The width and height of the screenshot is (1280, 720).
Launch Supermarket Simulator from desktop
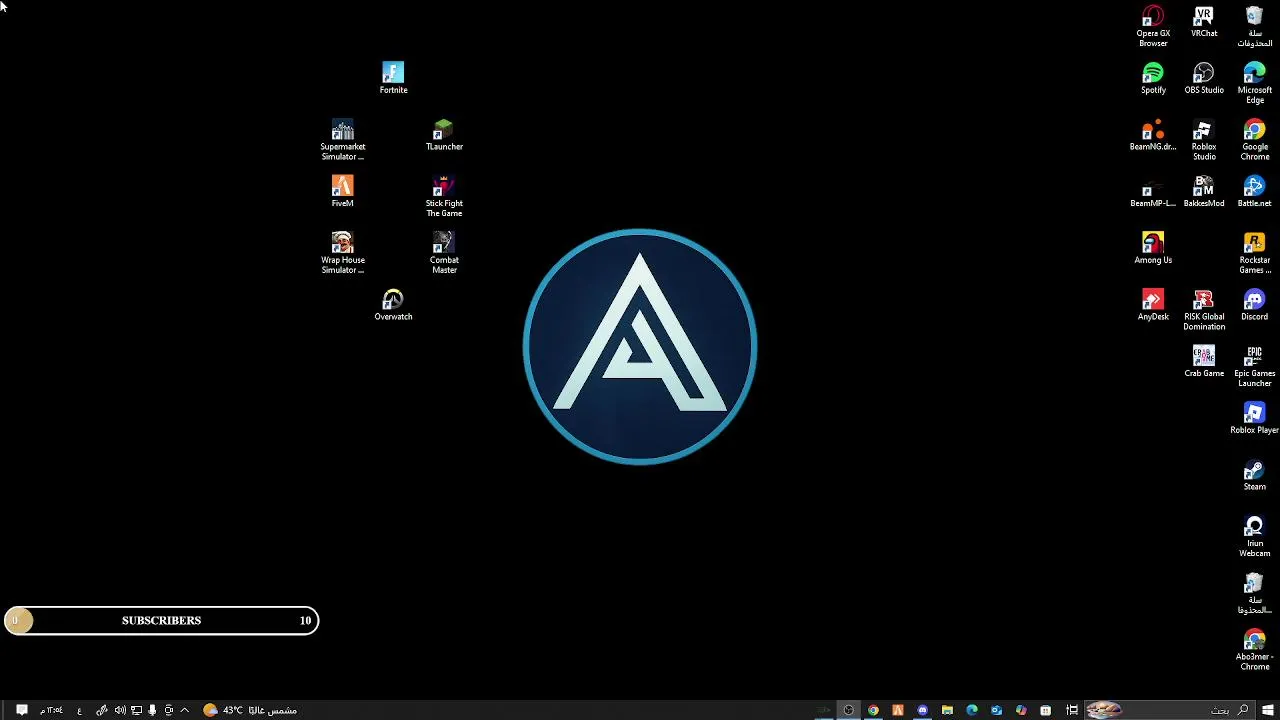click(x=342, y=140)
